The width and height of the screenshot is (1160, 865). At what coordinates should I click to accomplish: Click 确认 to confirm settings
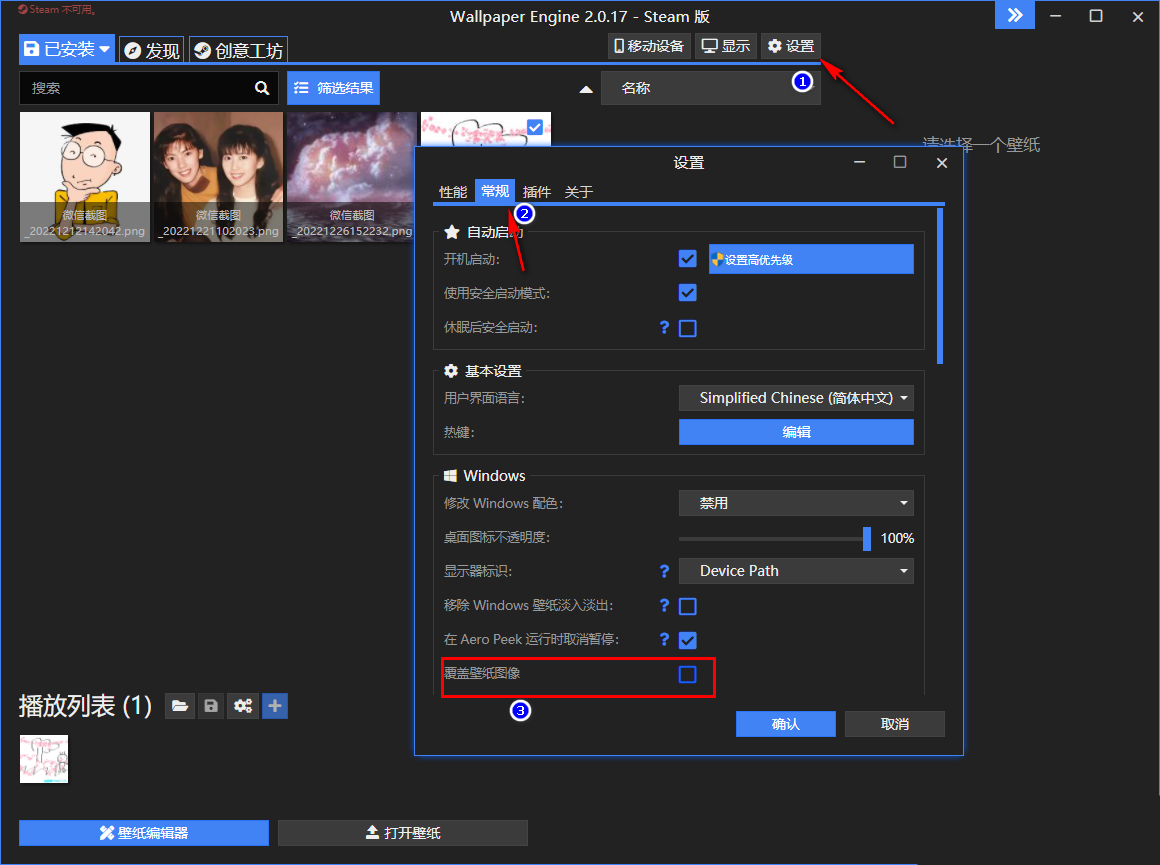pyautogui.click(x=786, y=724)
